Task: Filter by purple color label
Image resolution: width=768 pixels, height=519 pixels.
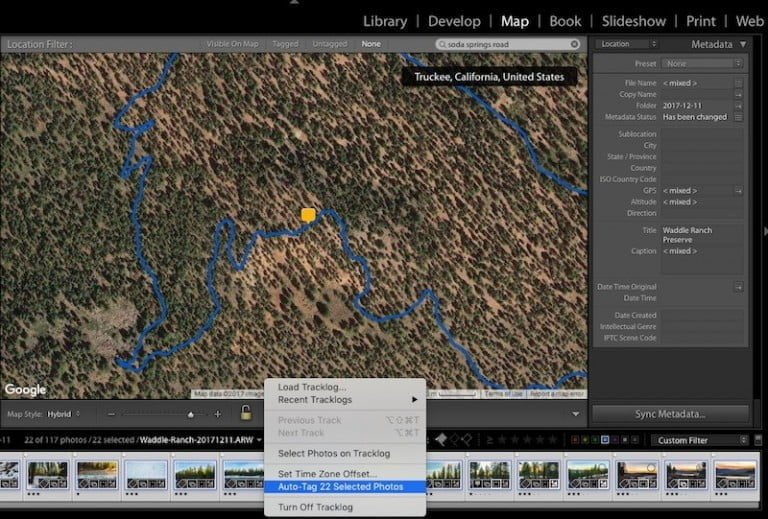Action: (615, 440)
